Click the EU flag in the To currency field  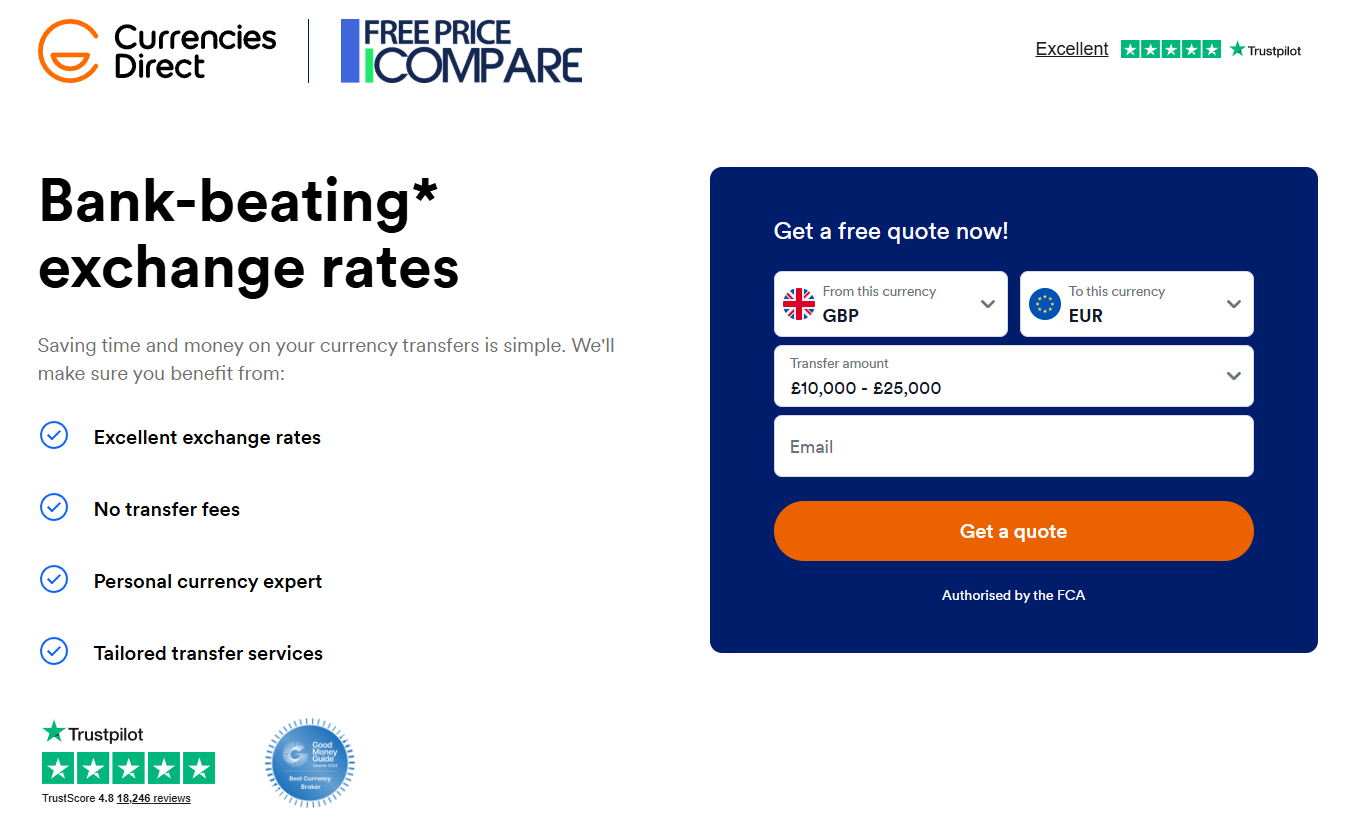point(1044,303)
